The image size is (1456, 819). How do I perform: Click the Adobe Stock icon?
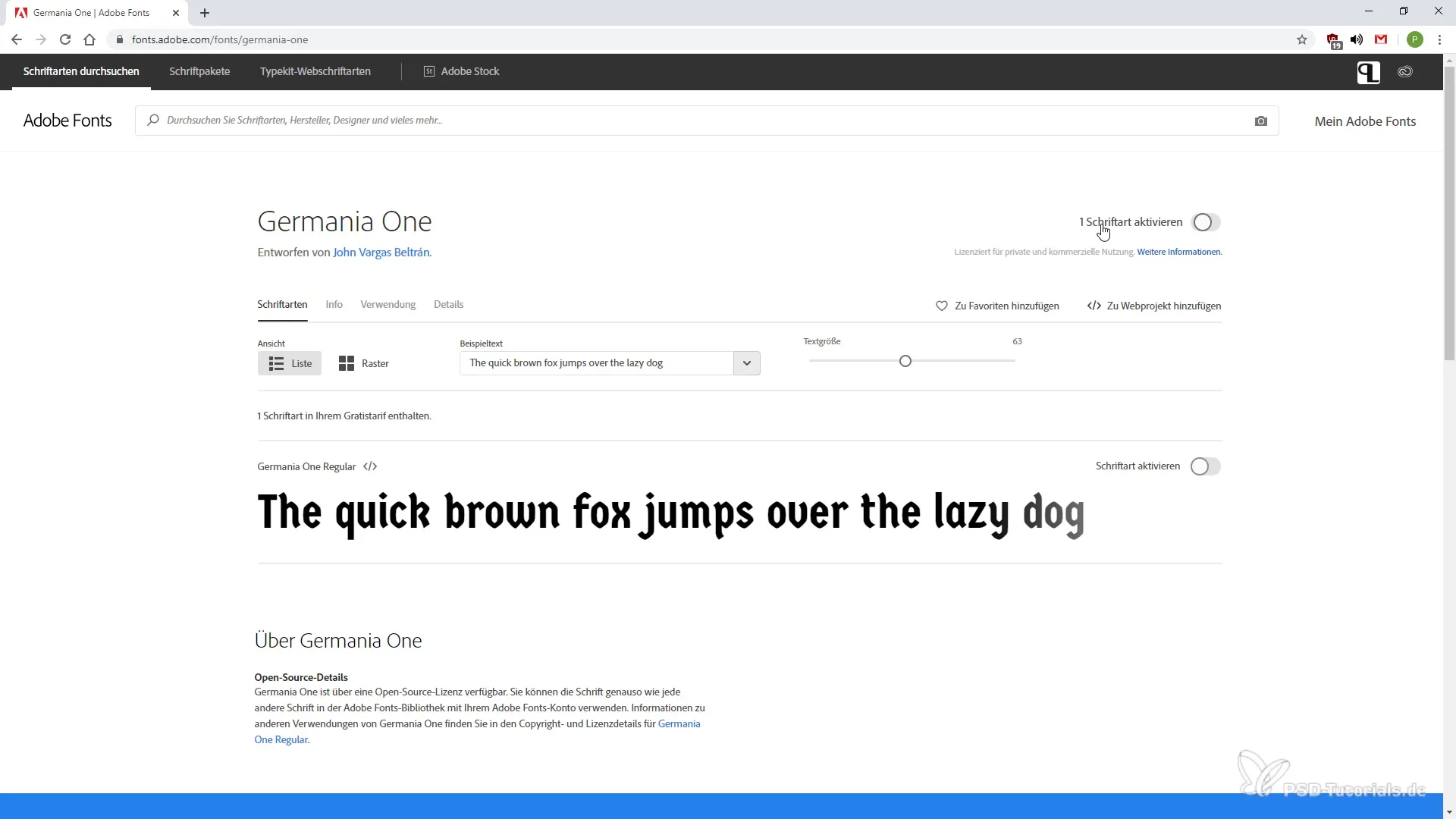428,71
